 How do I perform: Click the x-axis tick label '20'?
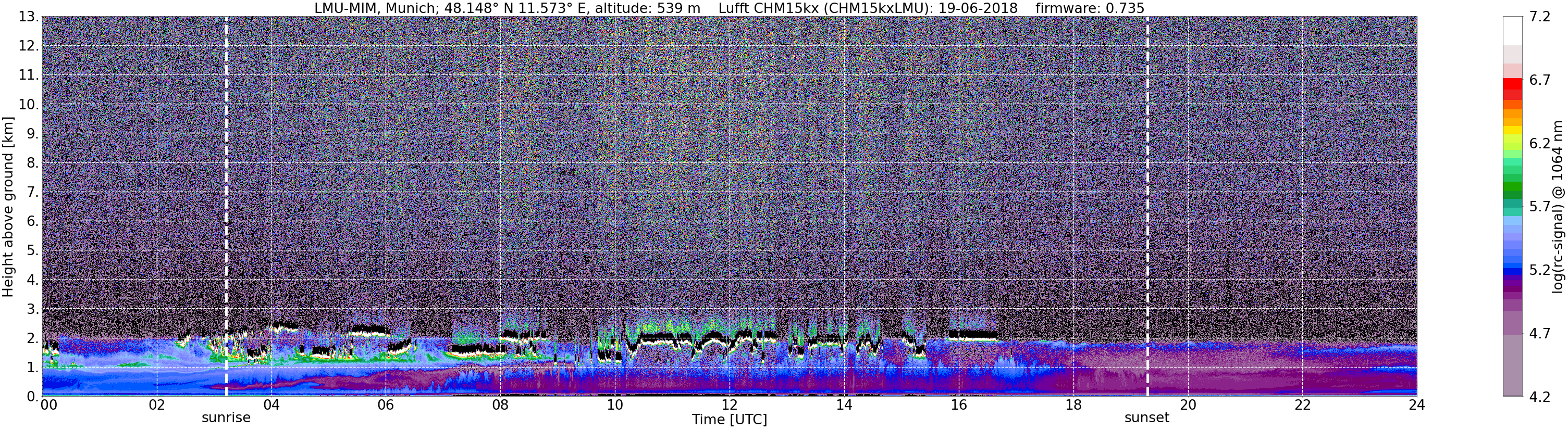1188,405
